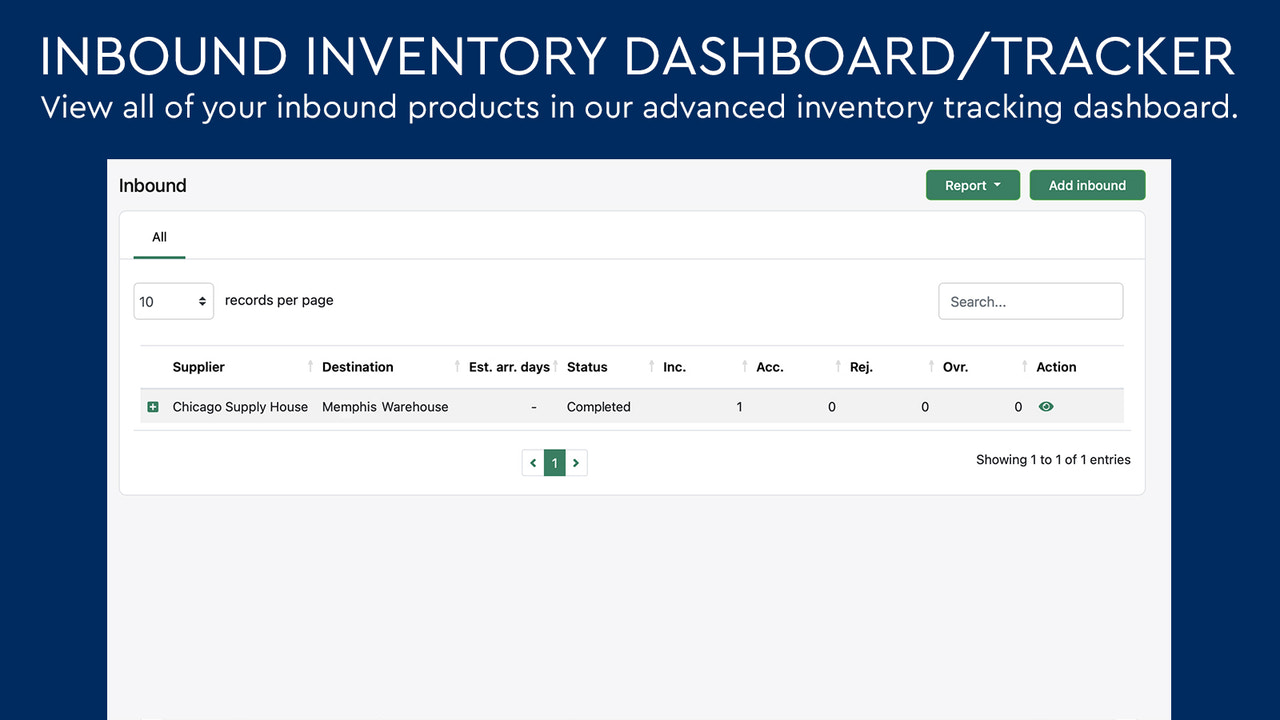This screenshot has height=720, width=1280.
Task: Switch to the All tab
Action: (158, 237)
